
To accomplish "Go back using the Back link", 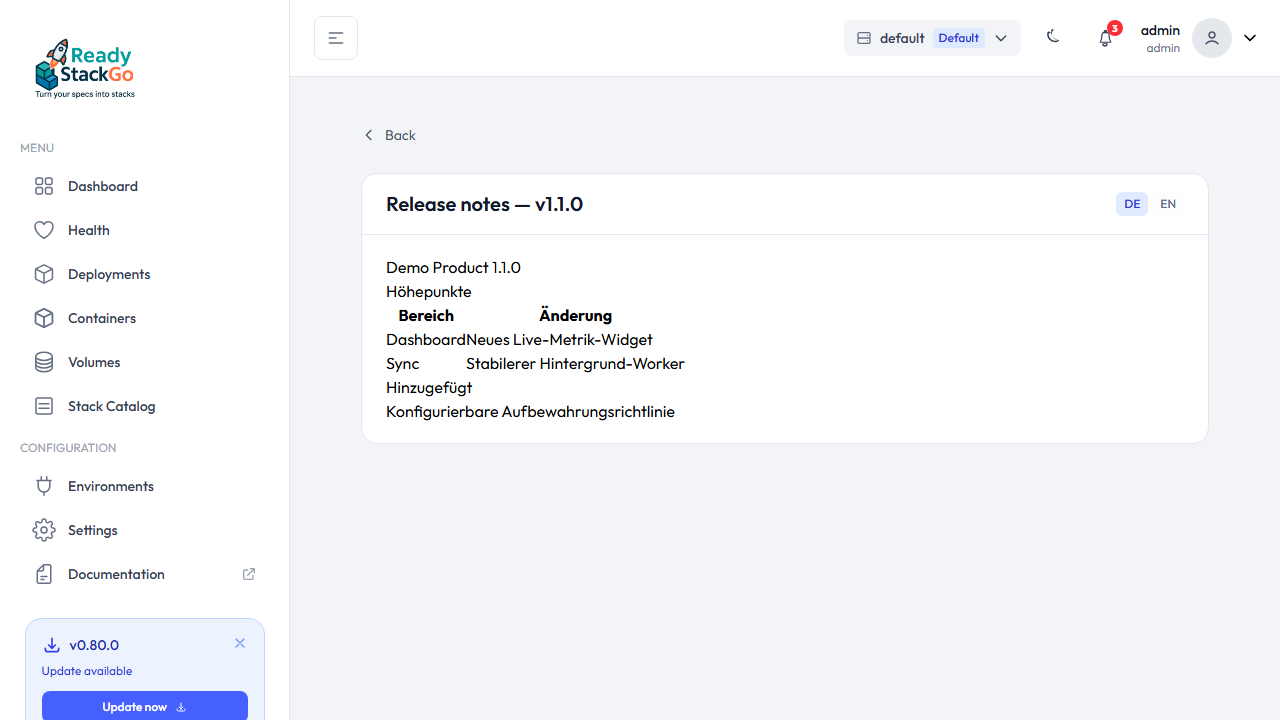I will pyautogui.click(x=389, y=135).
